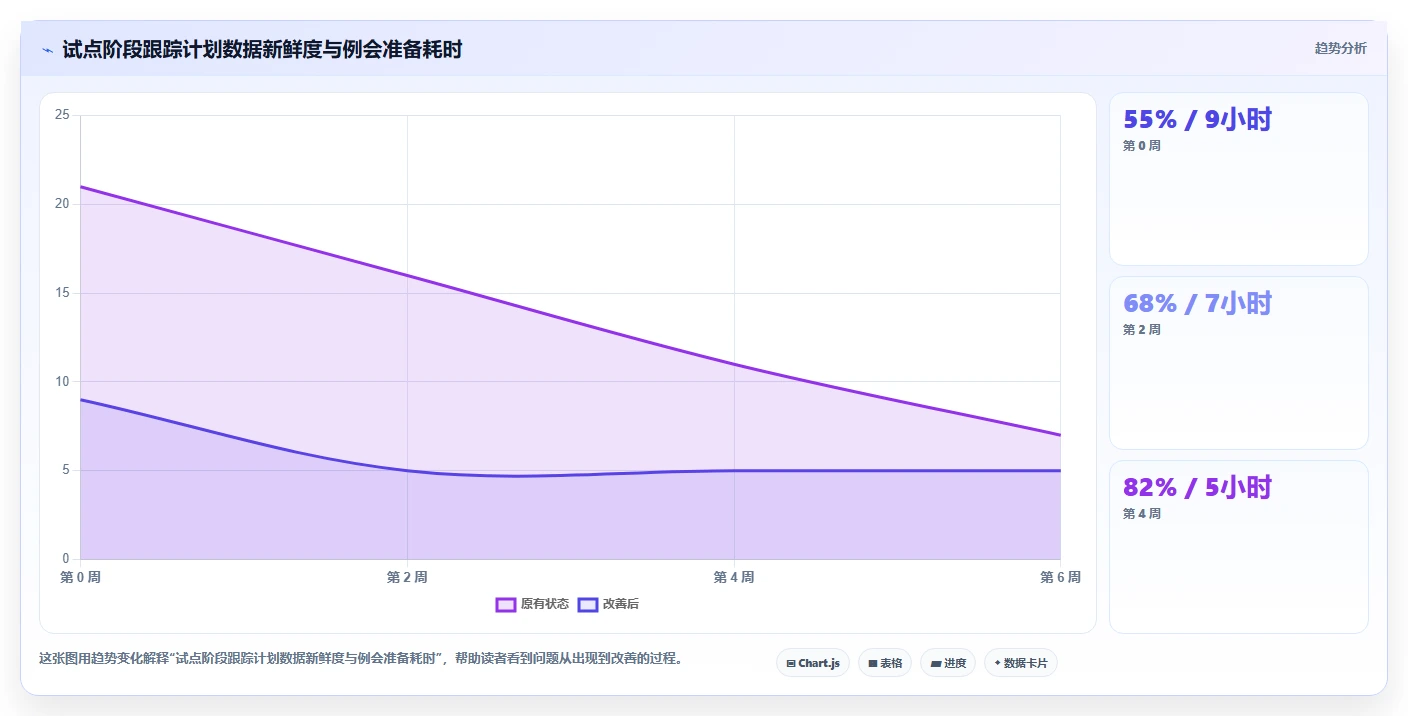
Task: Click the 进度 tag icon
Action: point(935,664)
